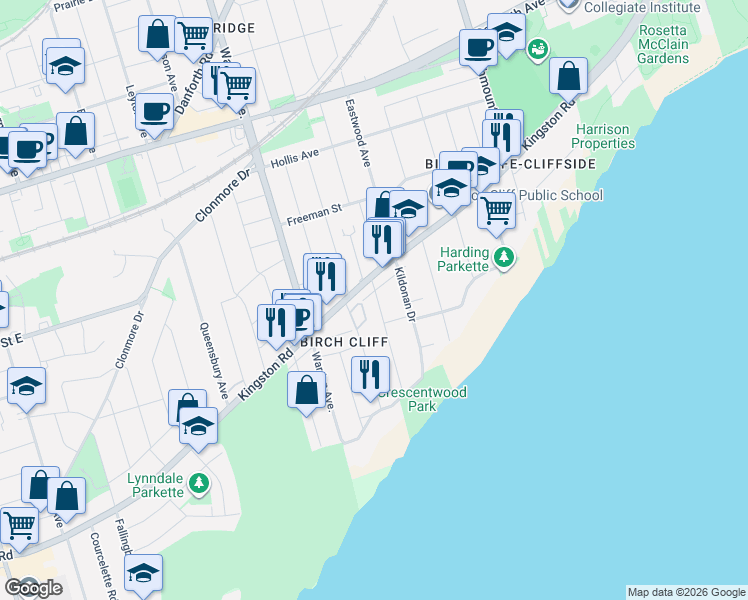This screenshot has width=748, height=600.
Task: Select the school marker next to Freeman St
Action: [x=408, y=210]
